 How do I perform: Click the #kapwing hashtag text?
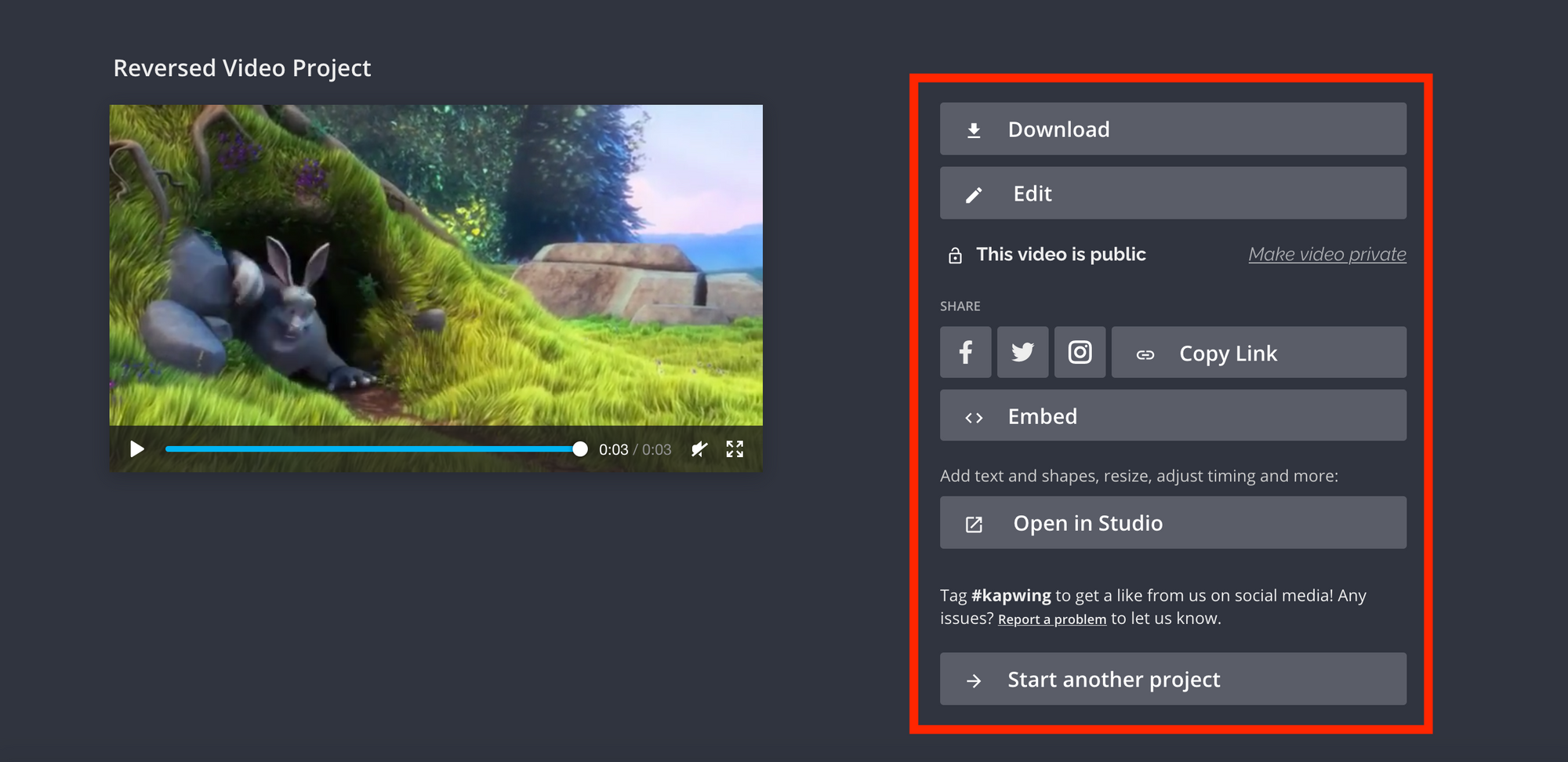click(x=1011, y=596)
